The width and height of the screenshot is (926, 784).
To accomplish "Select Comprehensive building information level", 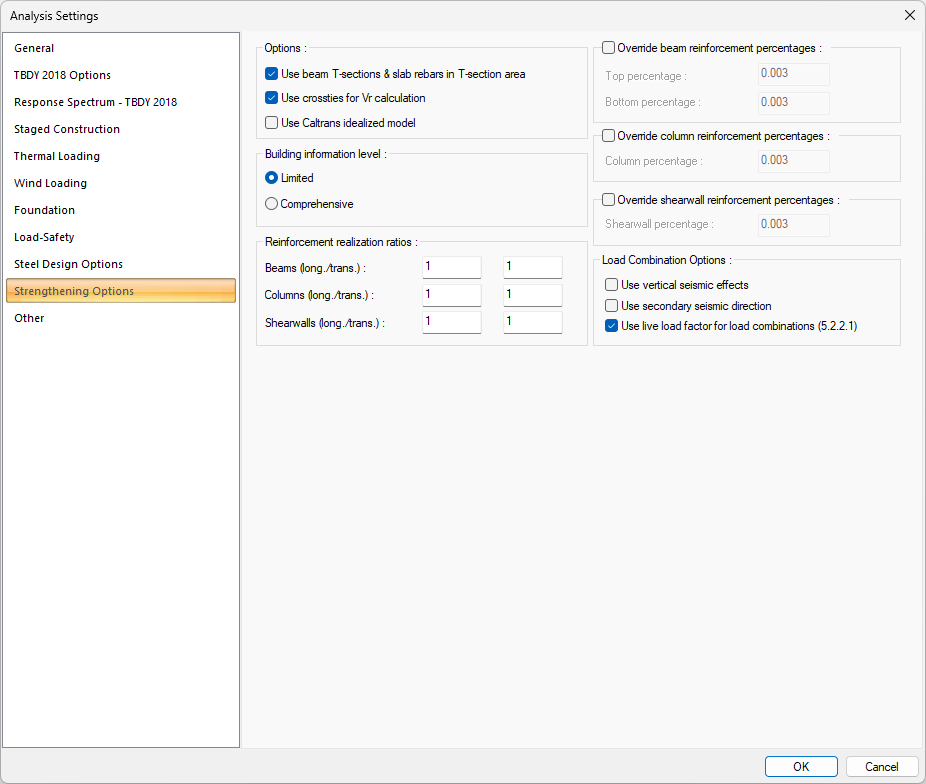I will (x=272, y=204).
